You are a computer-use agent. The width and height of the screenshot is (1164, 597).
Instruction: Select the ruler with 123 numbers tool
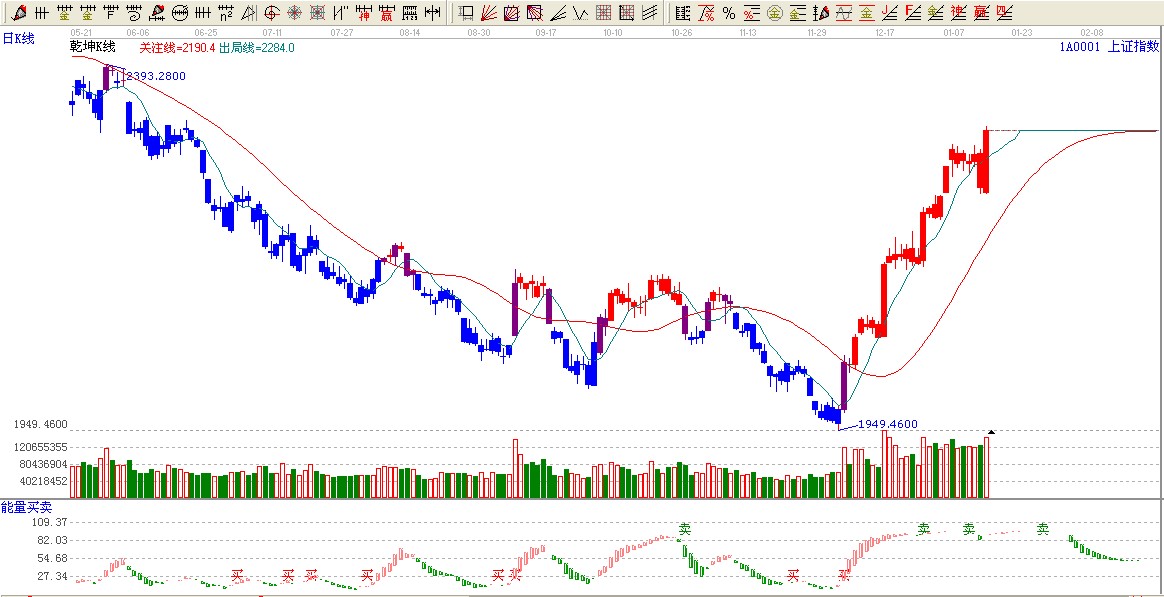pos(409,13)
